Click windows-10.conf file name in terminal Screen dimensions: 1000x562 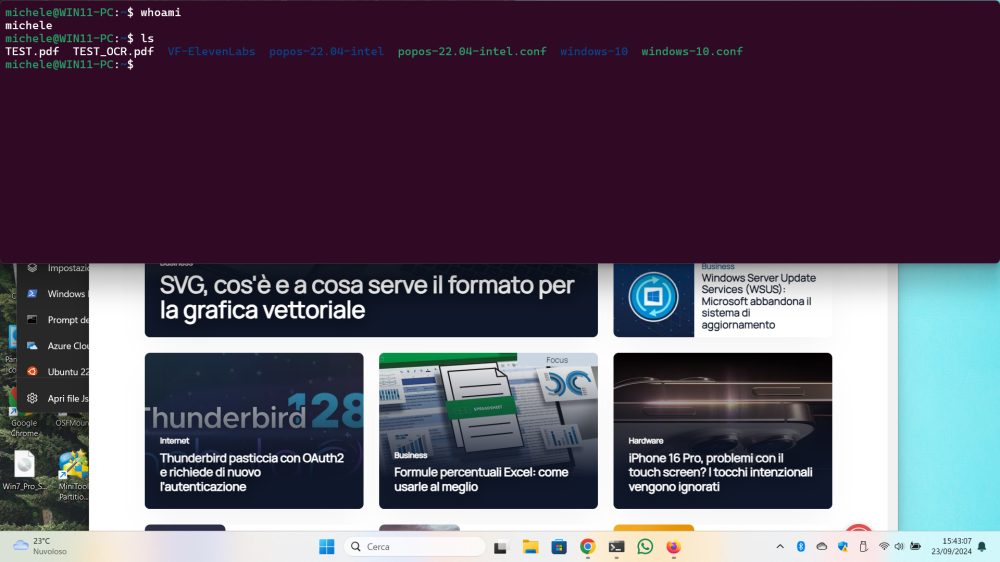click(692, 51)
